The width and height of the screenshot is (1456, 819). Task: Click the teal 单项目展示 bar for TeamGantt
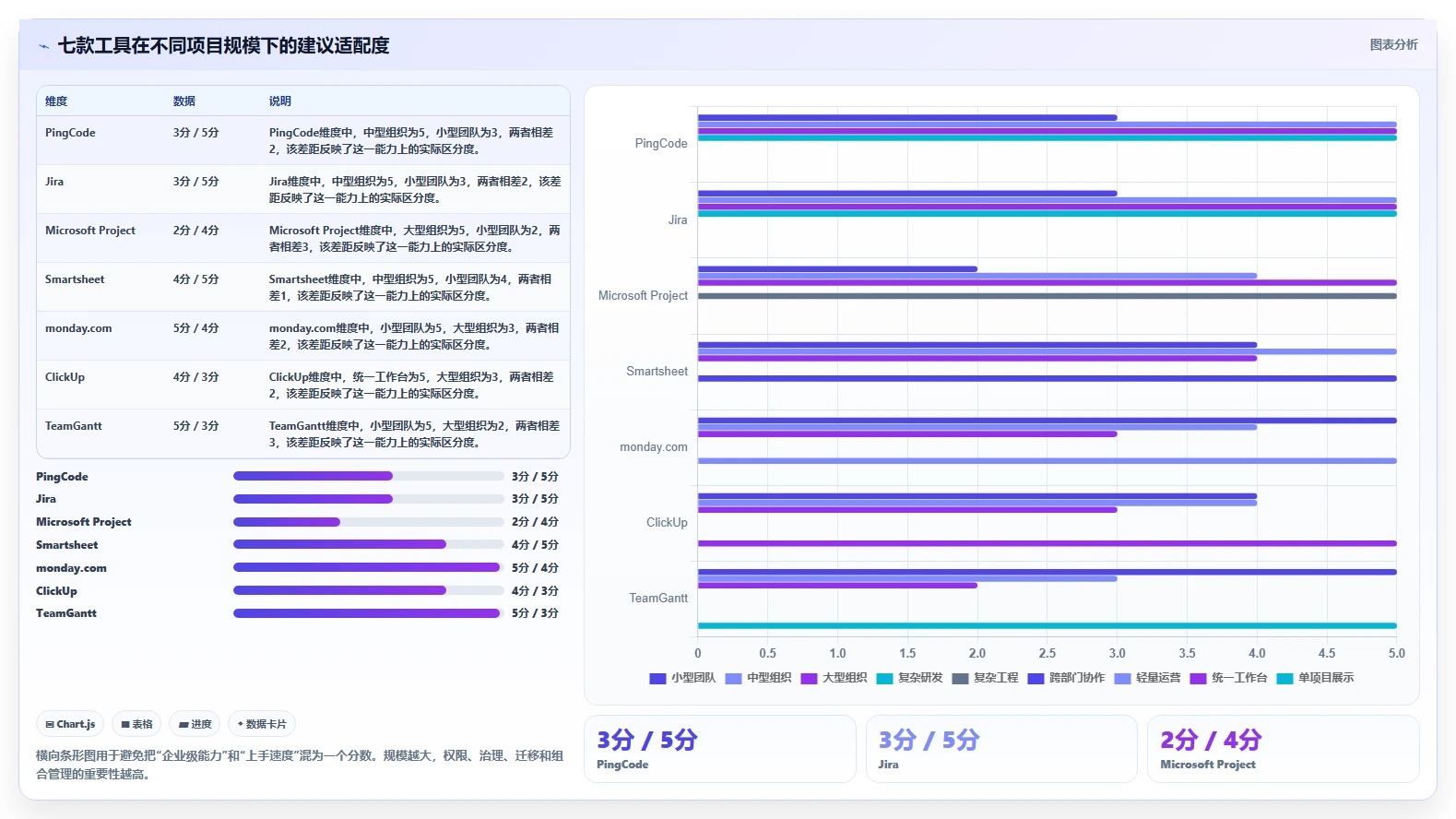(x=1047, y=625)
